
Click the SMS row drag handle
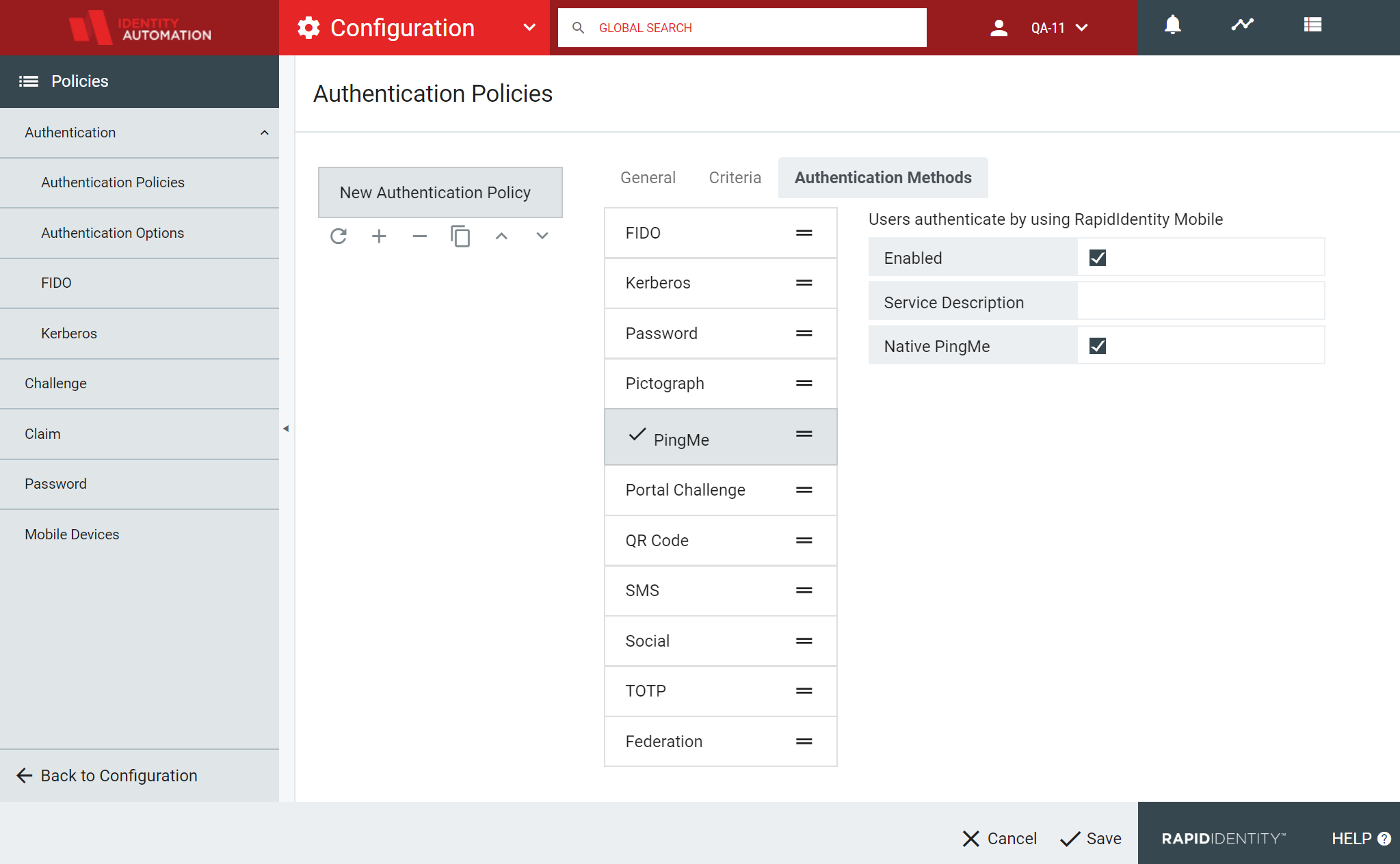pos(804,591)
